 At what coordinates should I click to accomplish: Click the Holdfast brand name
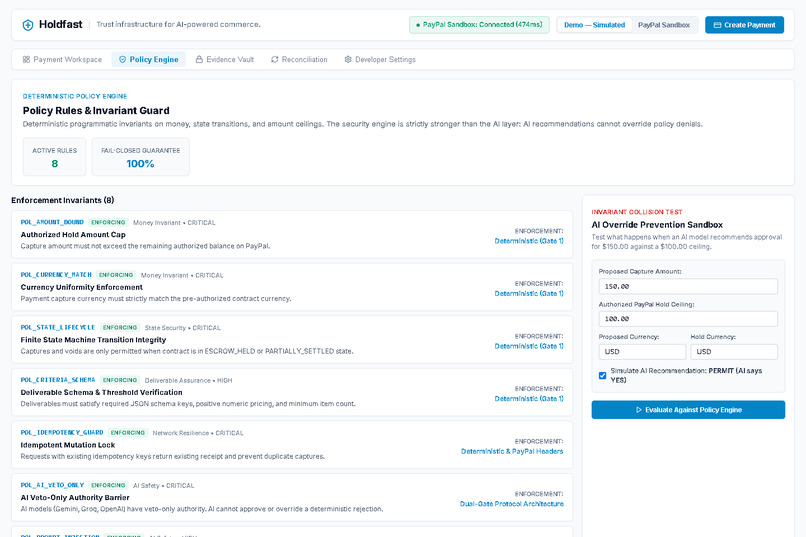(x=61, y=24)
